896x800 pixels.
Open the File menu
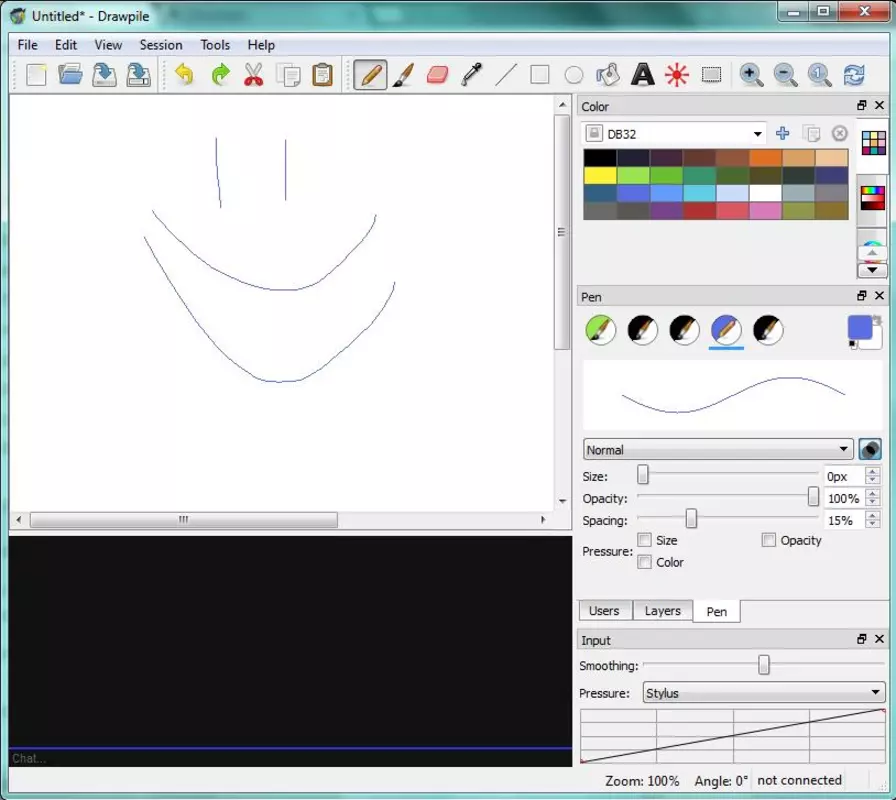coord(27,45)
